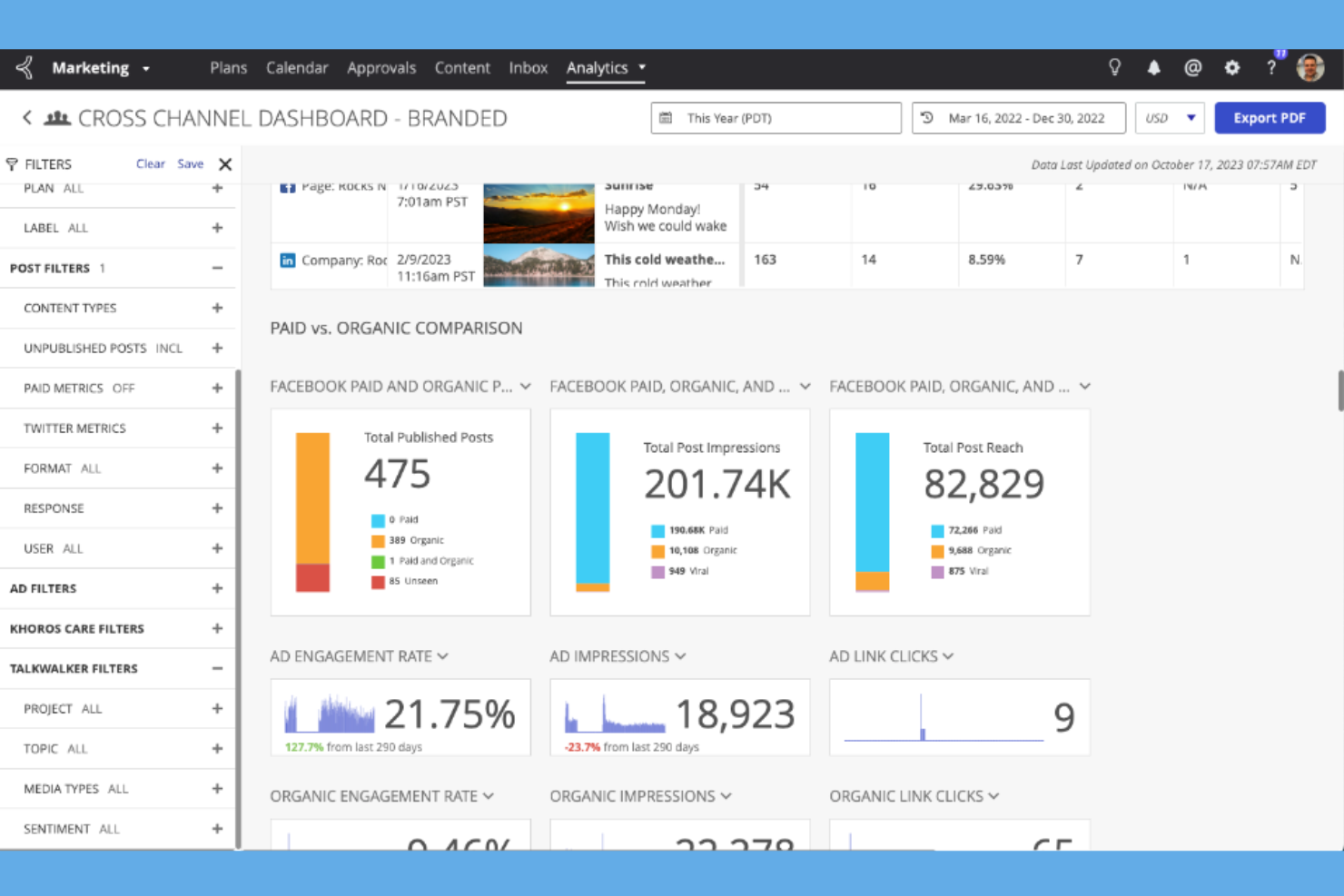Screen dimensions: 1344x896
Task: Expand the UNPUBLISHED POSTS filter
Action: point(217,348)
